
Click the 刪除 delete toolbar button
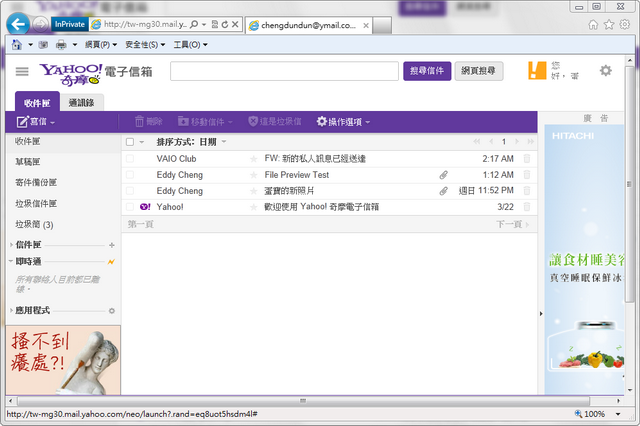click(x=149, y=122)
